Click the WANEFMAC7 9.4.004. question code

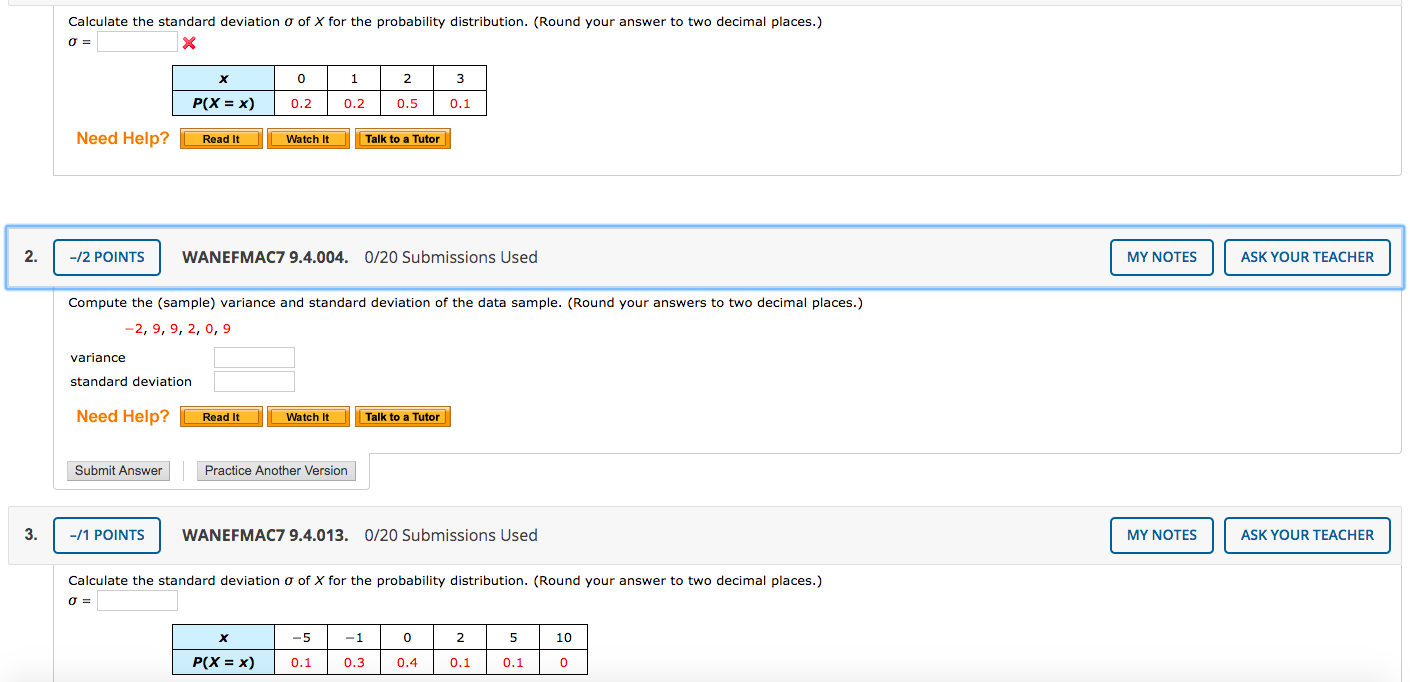tap(265, 257)
